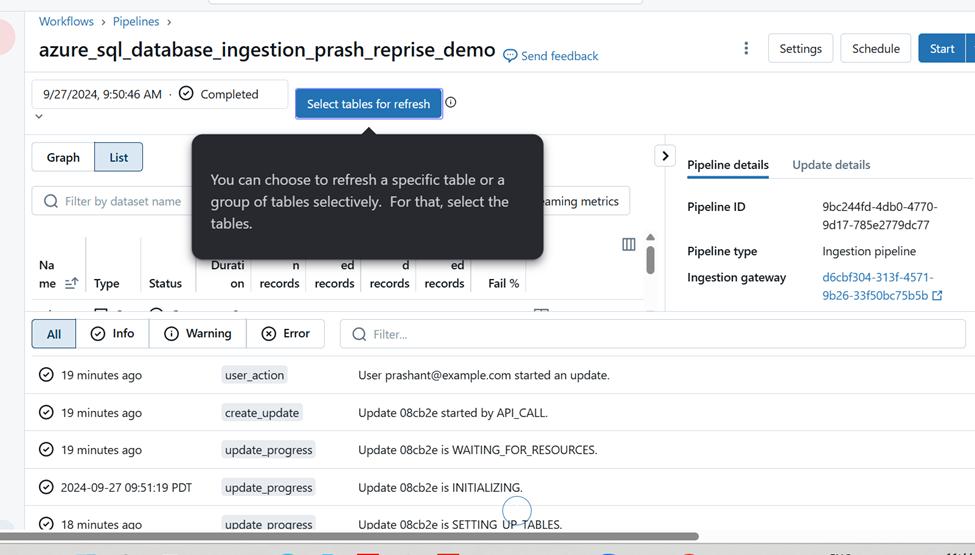Open the ingestion gateway external link icon

(x=937, y=296)
